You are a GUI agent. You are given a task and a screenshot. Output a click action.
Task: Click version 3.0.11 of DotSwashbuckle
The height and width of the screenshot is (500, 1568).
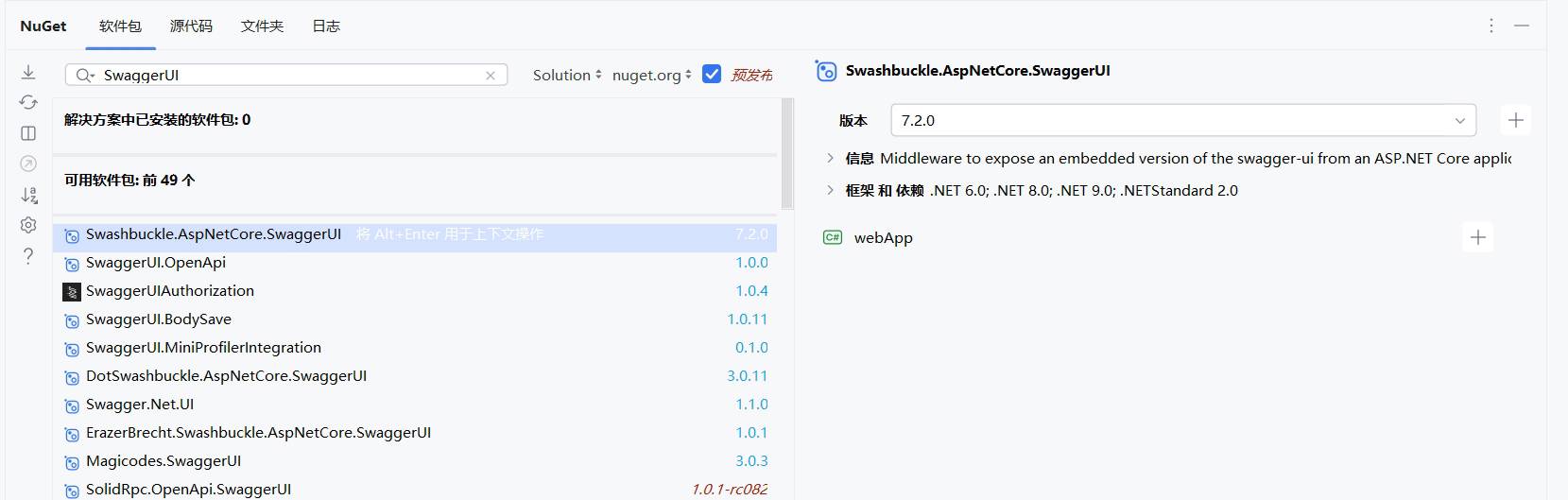pyautogui.click(x=748, y=376)
